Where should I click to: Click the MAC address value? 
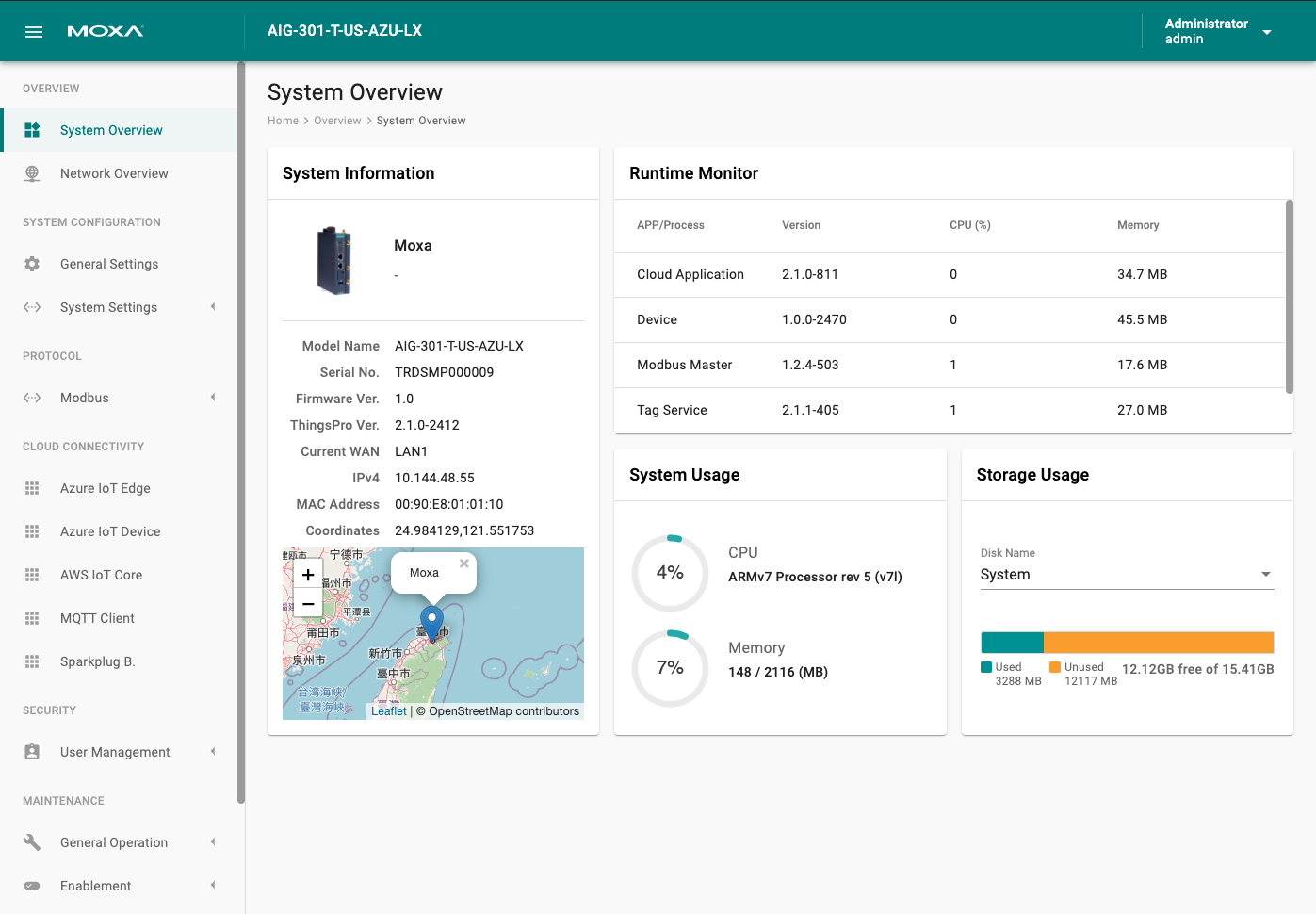pyautogui.click(x=448, y=504)
